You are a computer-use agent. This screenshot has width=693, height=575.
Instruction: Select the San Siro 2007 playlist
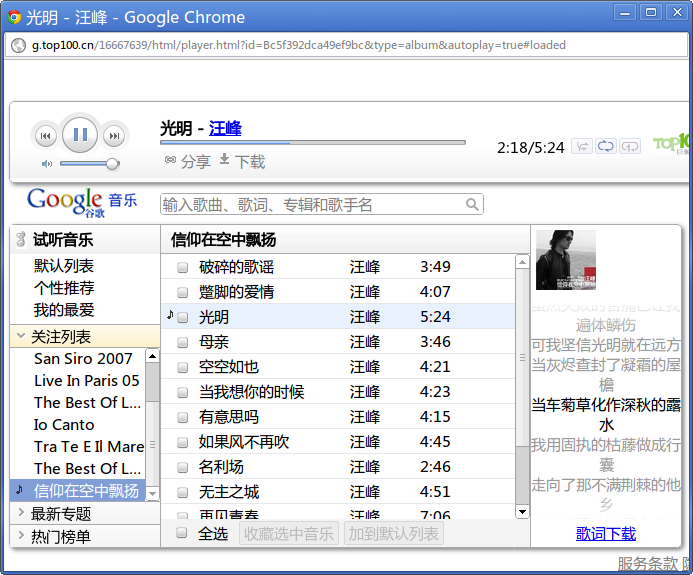point(83,358)
